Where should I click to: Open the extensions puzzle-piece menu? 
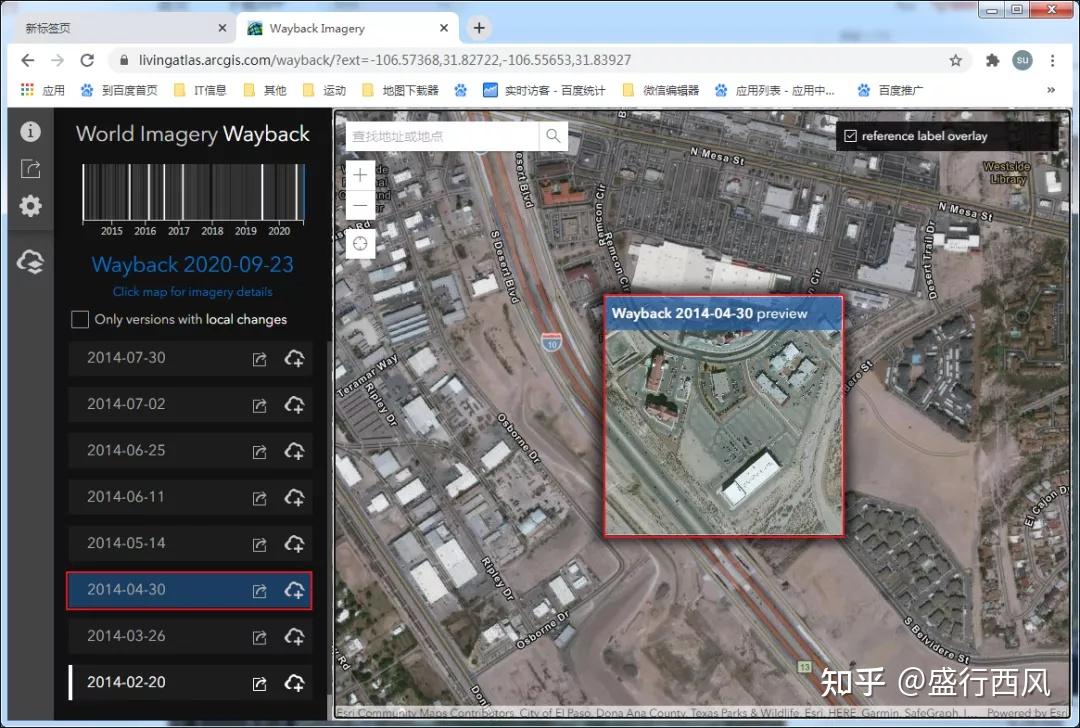(x=991, y=60)
